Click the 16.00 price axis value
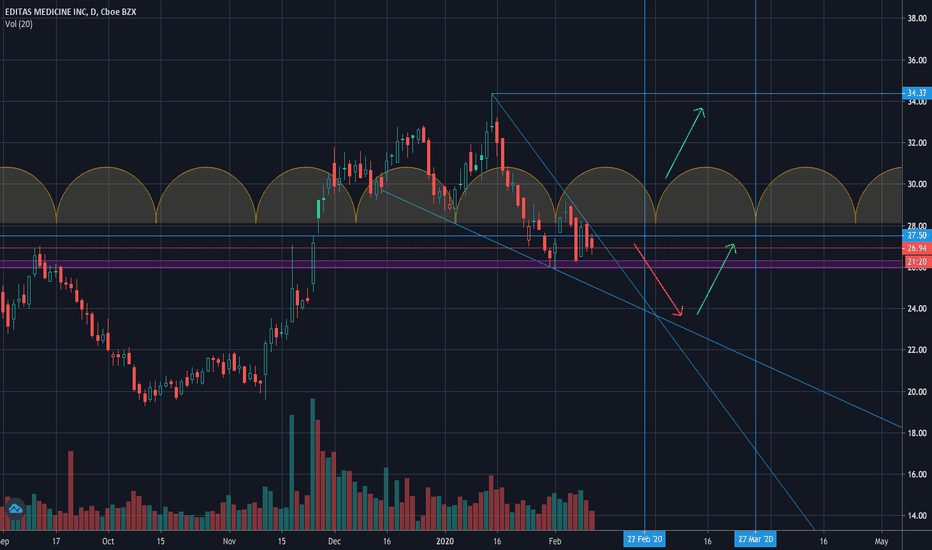 pyautogui.click(x=917, y=474)
